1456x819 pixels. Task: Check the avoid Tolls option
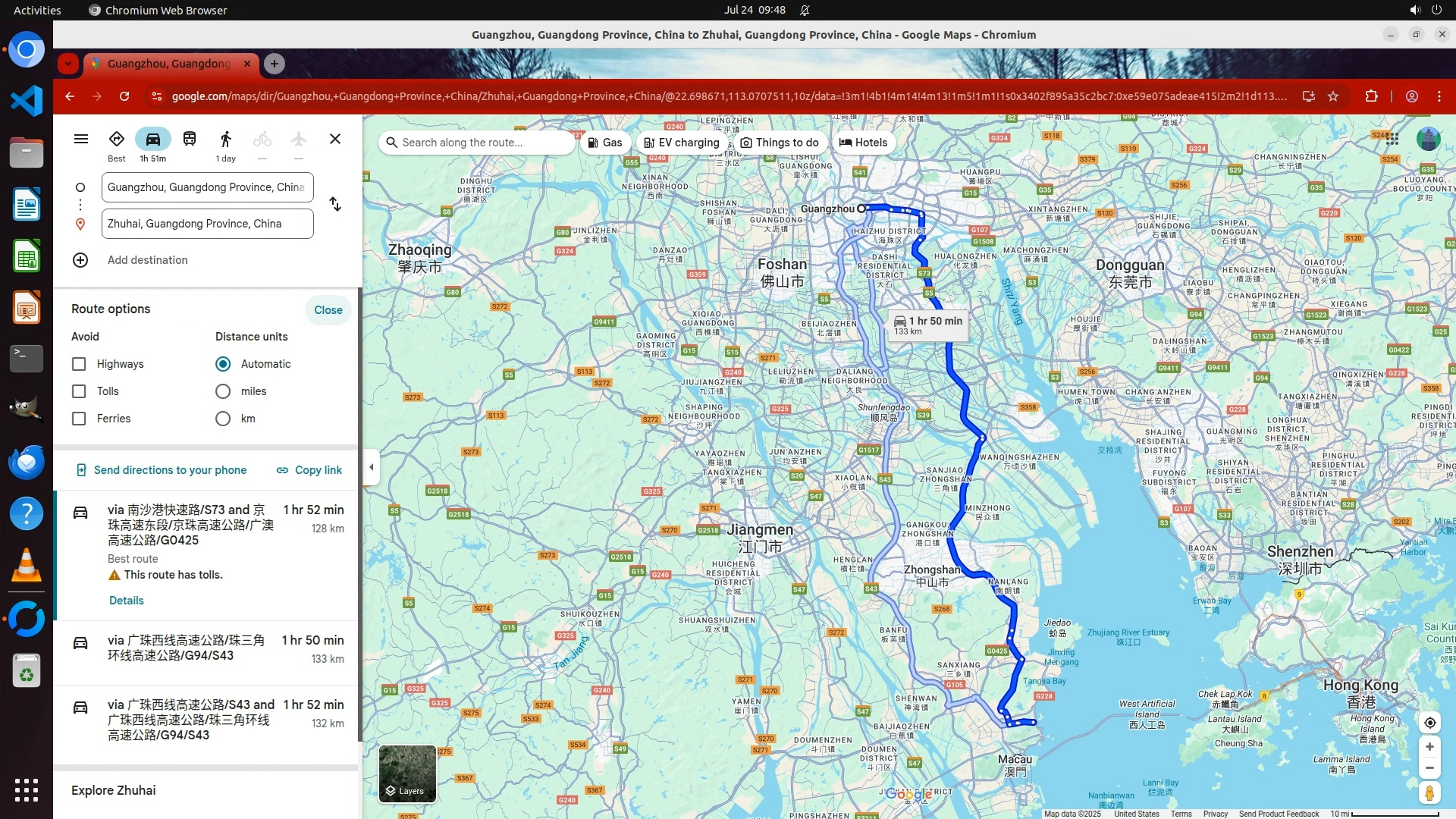pyautogui.click(x=79, y=391)
